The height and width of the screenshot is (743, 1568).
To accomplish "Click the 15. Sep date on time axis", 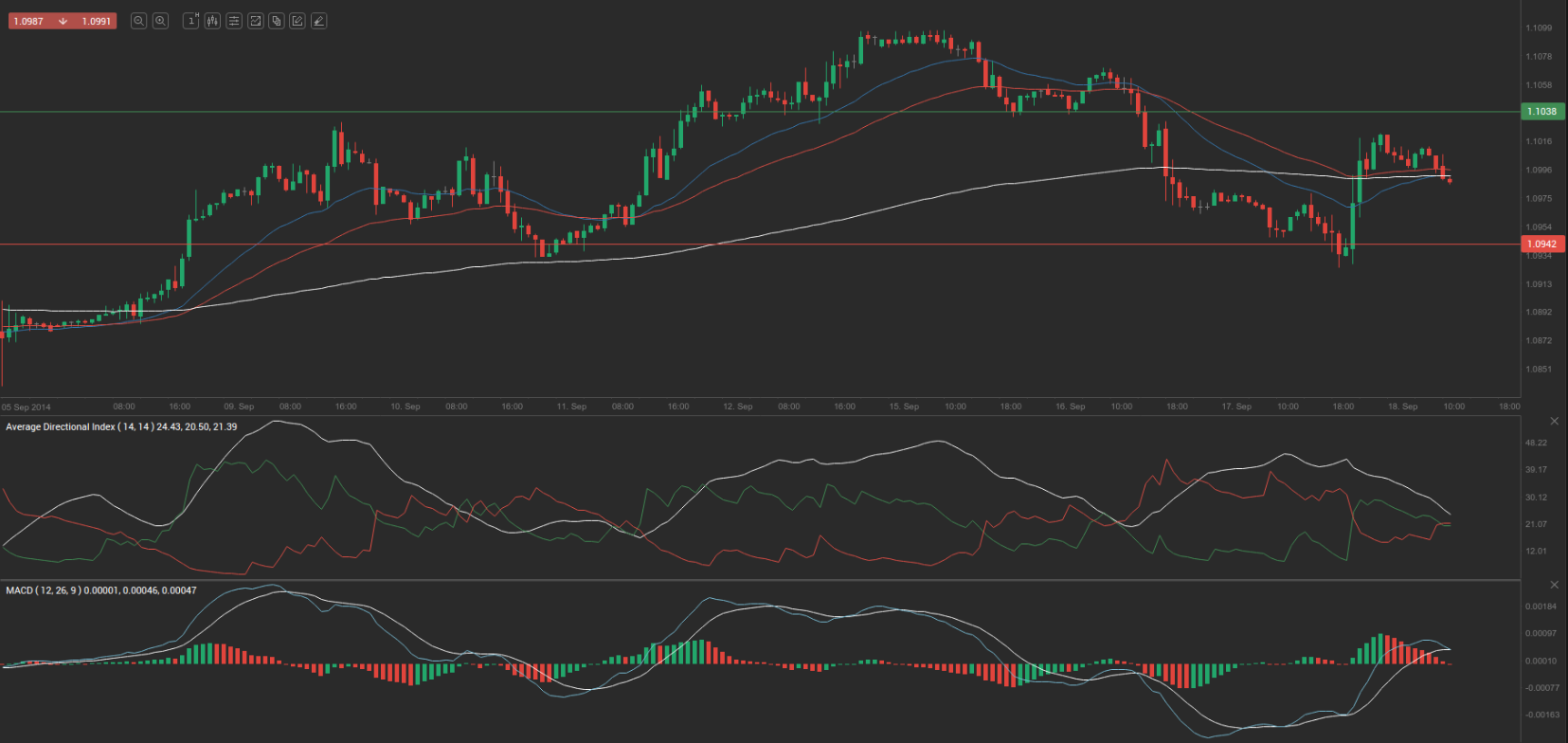I will 904,407.
